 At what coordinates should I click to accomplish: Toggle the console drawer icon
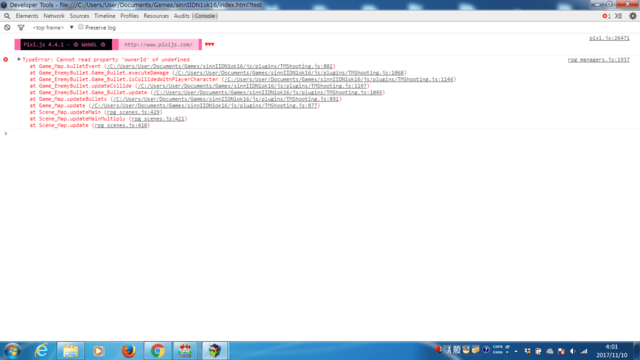(x=618, y=16)
